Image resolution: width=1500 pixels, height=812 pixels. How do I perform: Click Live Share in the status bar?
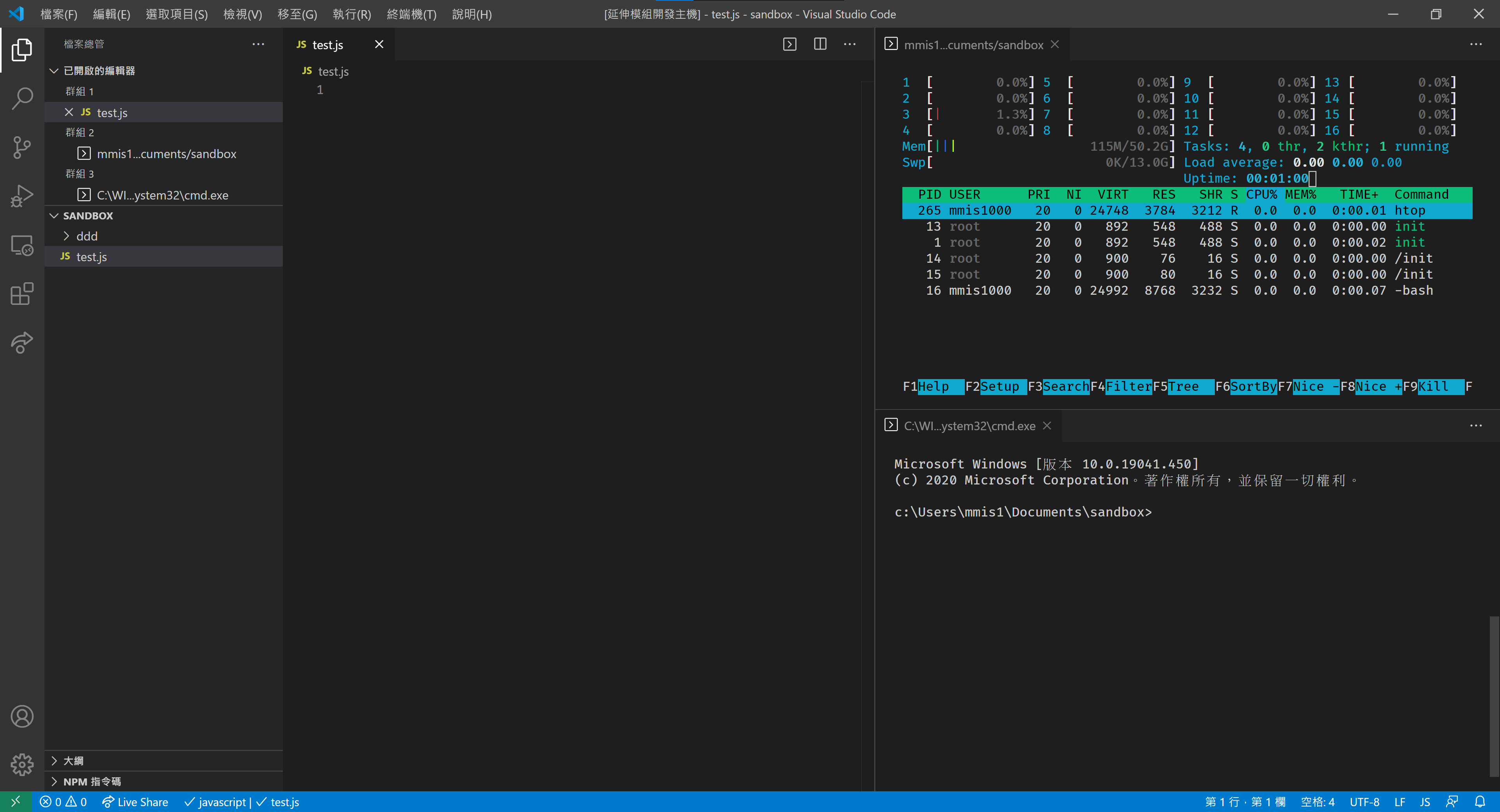[135, 801]
